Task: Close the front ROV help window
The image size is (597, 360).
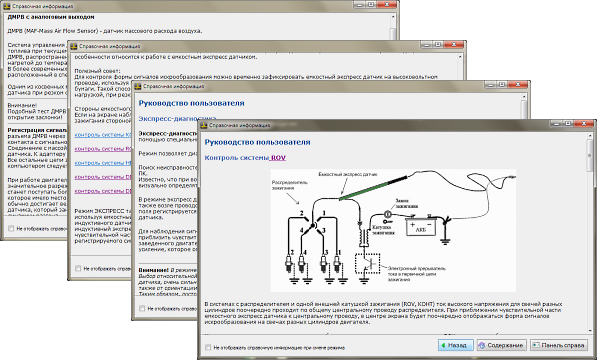Action: tap(584, 123)
